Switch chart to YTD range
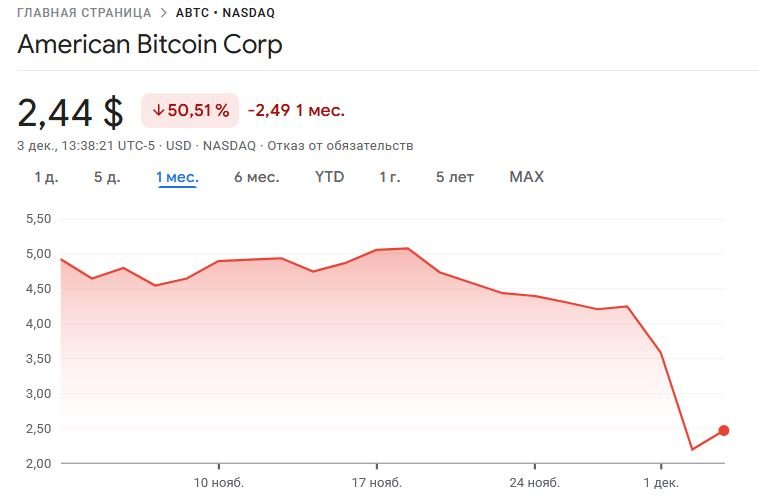The height and width of the screenshot is (503, 759). click(329, 177)
